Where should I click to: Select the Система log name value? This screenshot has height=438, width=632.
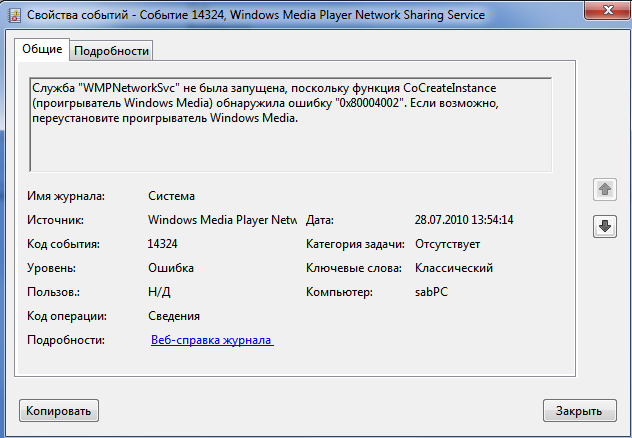[x=171, y=196]
